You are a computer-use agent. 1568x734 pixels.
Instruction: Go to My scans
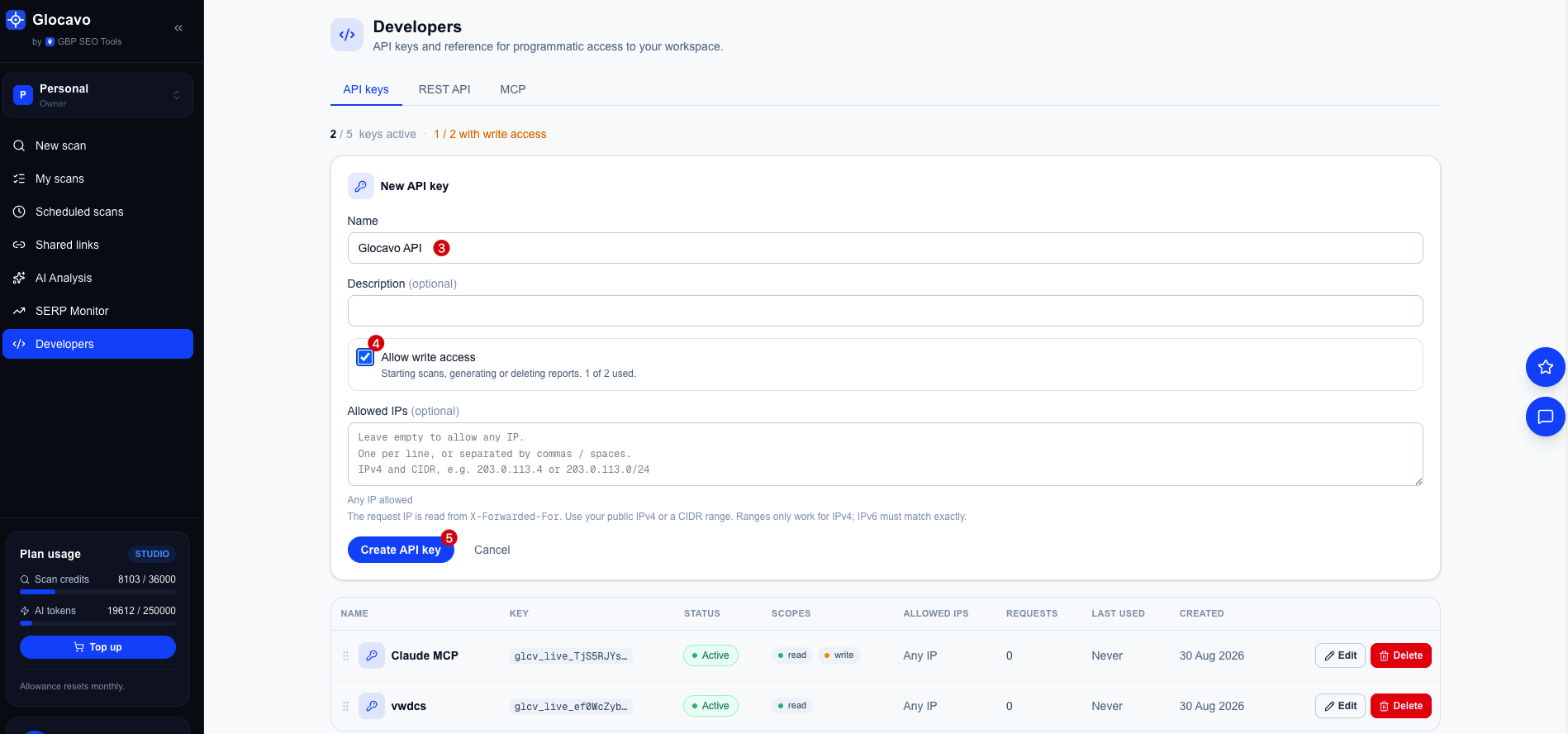[x=97, y=179]
